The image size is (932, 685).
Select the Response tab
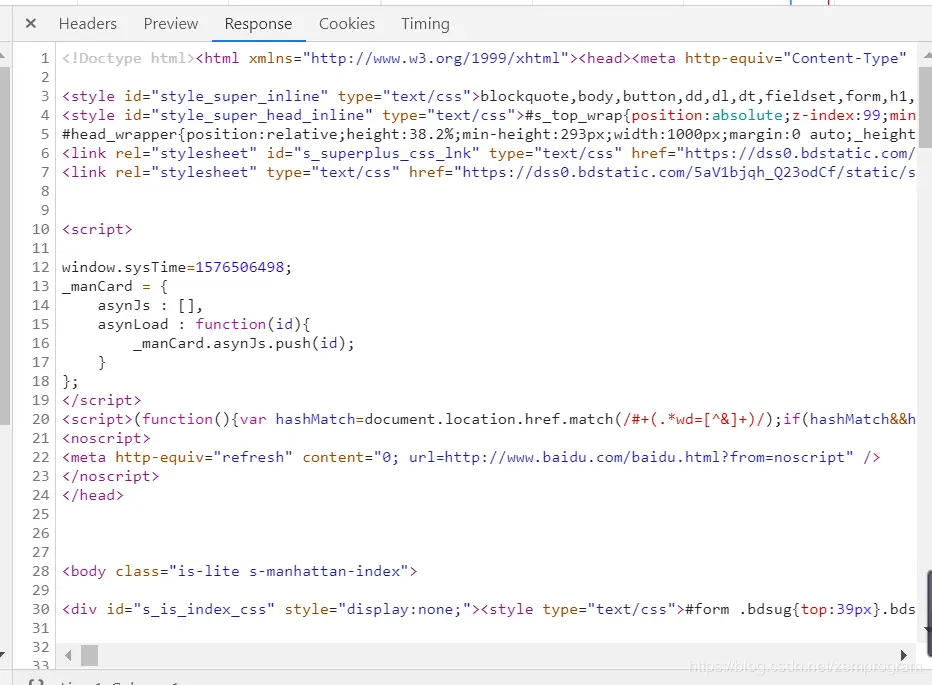click(x=258, y=24)
